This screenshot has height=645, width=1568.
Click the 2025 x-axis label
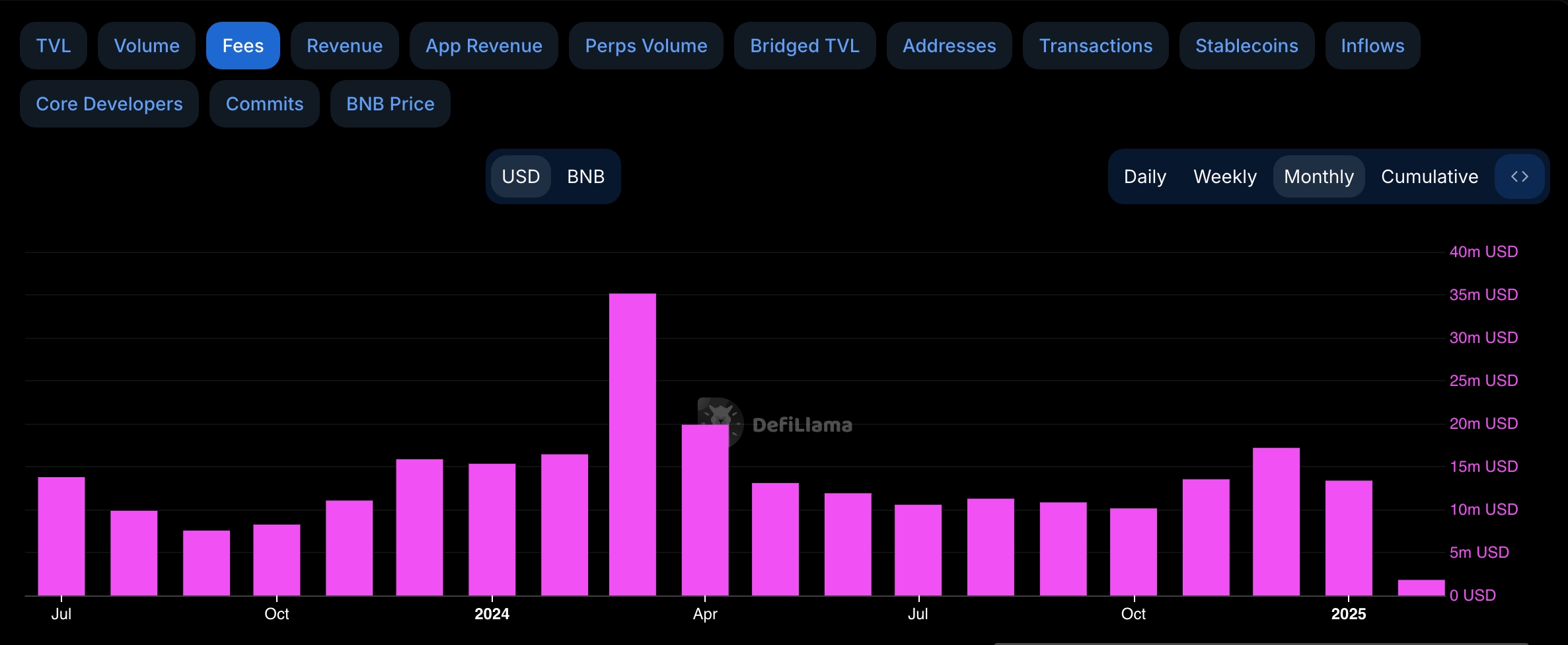pyautogui.click(x=1349, y=614)
